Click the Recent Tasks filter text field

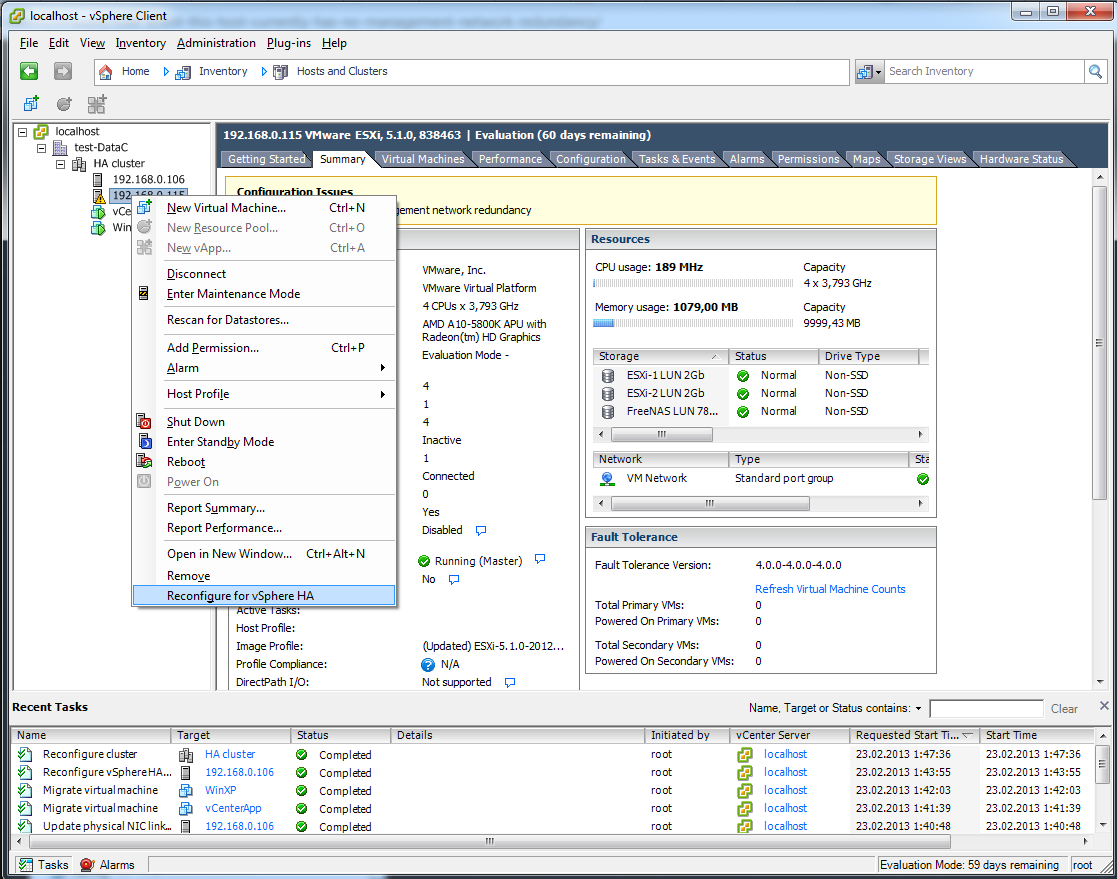(987, 709)
